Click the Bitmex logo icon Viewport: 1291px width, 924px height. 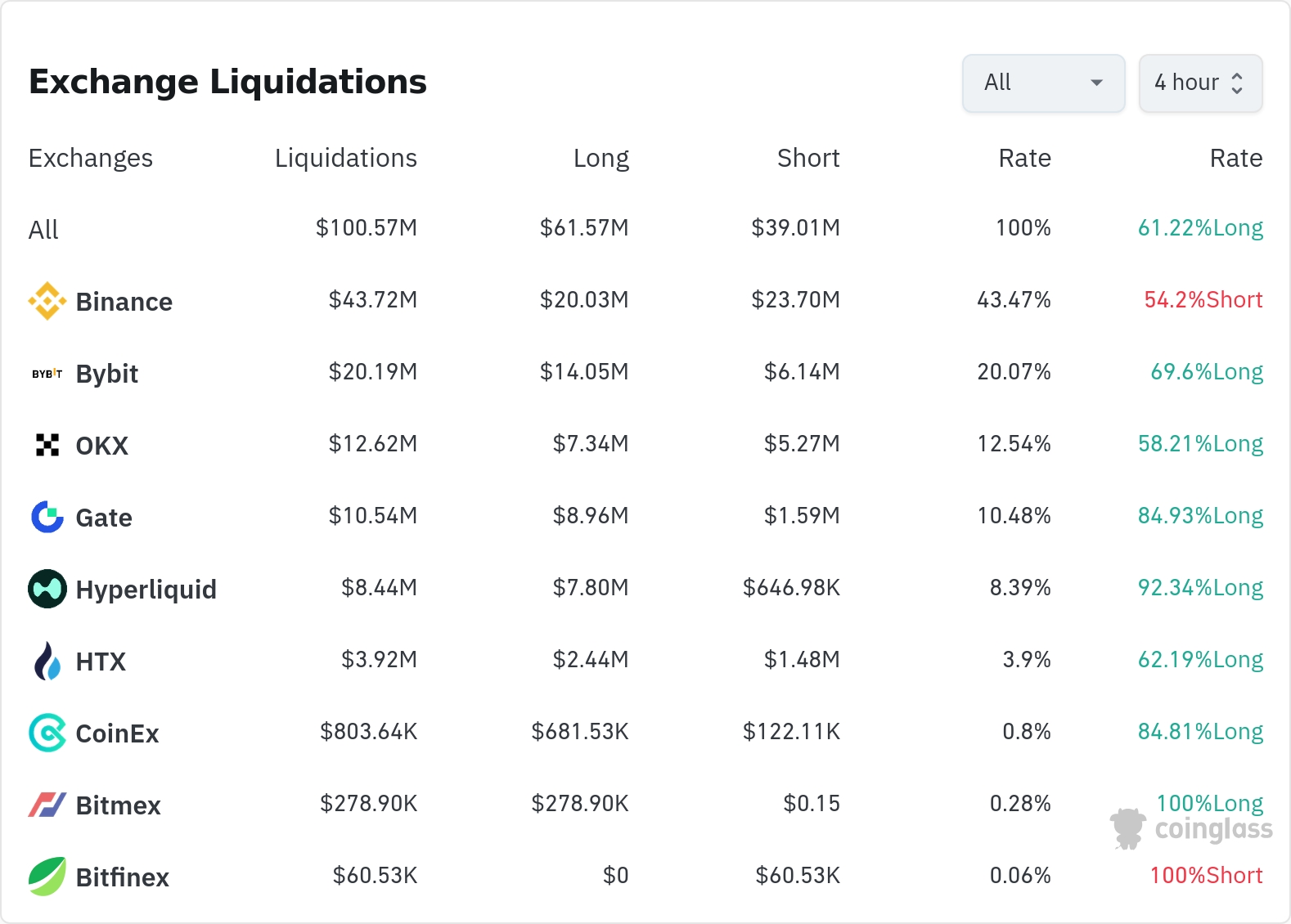pyautogui.click(x=47, y=805)
